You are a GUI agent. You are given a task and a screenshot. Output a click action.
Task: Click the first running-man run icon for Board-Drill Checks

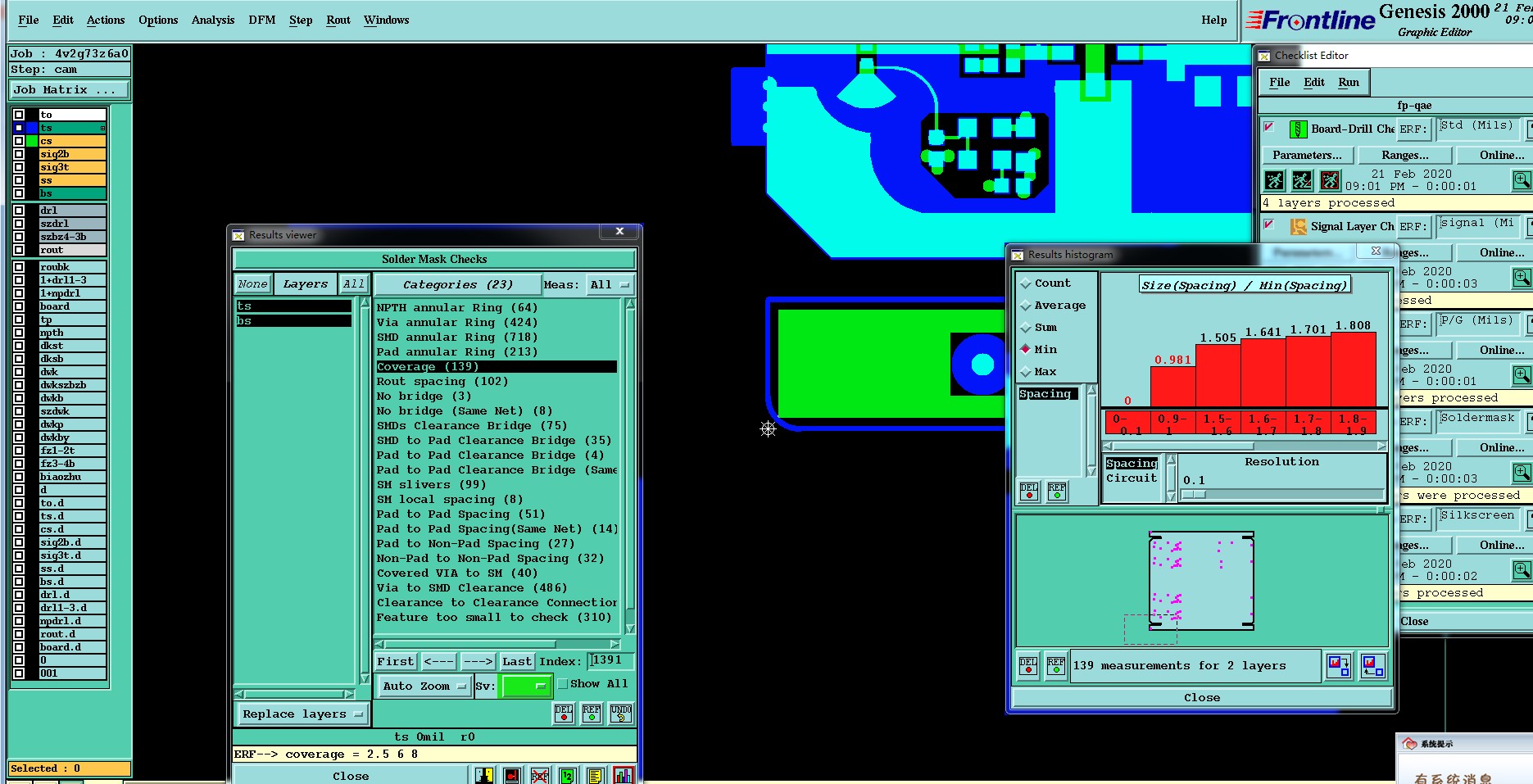pos(1274,180)
